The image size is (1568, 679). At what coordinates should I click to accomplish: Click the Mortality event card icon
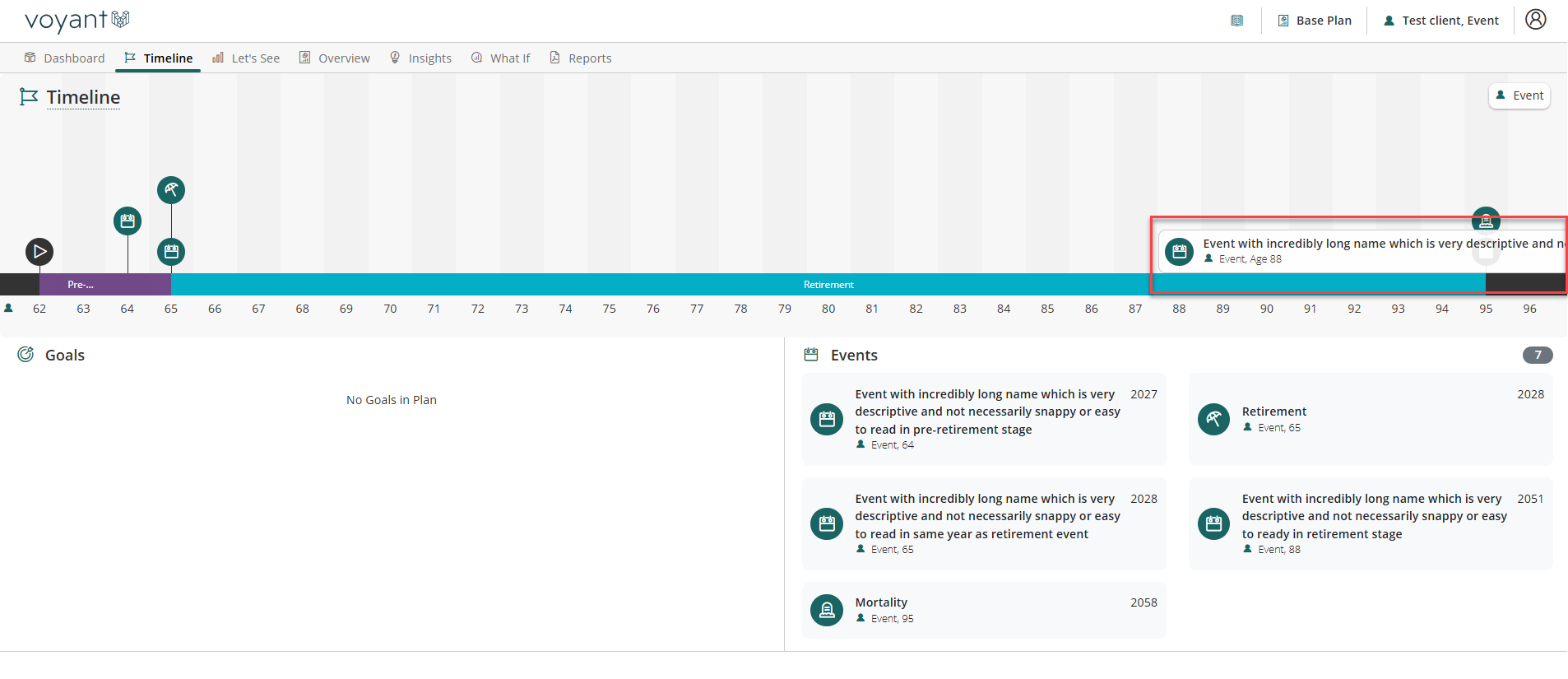coord(827,610)
